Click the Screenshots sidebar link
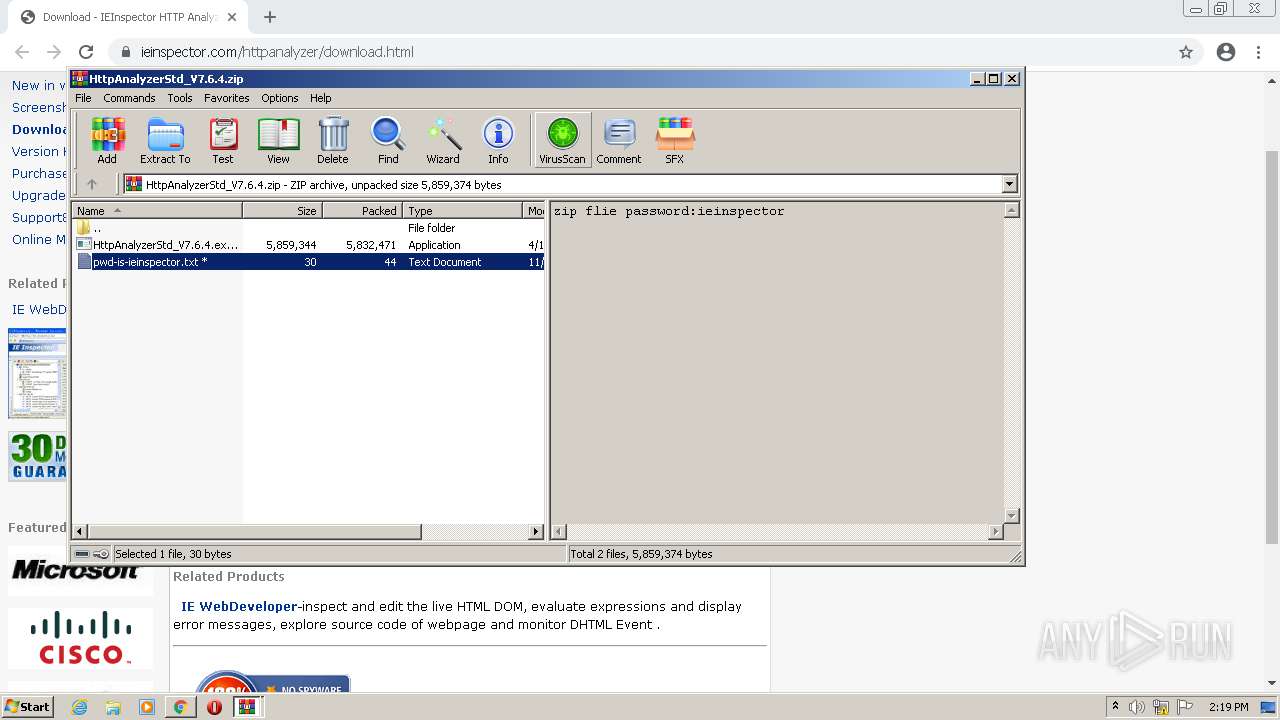Viewport: 1280px width, 720px height. (39, 107)
